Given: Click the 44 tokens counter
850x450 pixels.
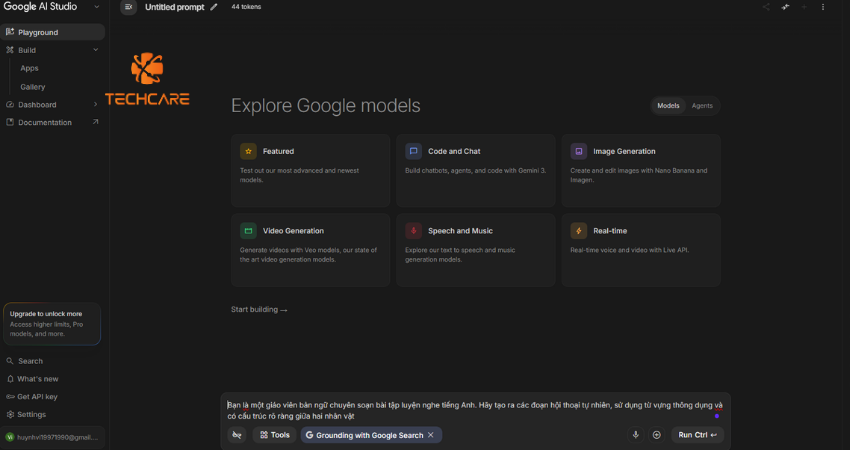Looking at the screenshot, I should click(x=246, y=7).
